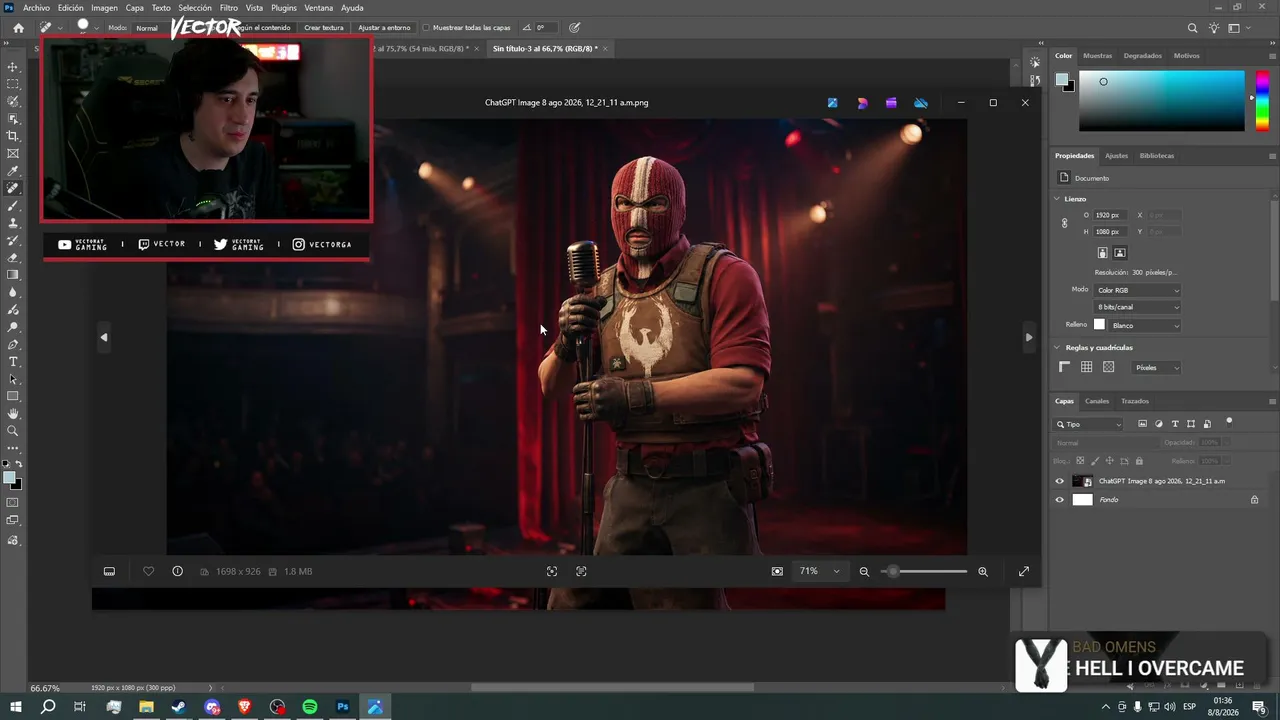This screenshot has width=1280, height=720.
Task: Open the Archivo menu
Action: click(x=36, y=8)
